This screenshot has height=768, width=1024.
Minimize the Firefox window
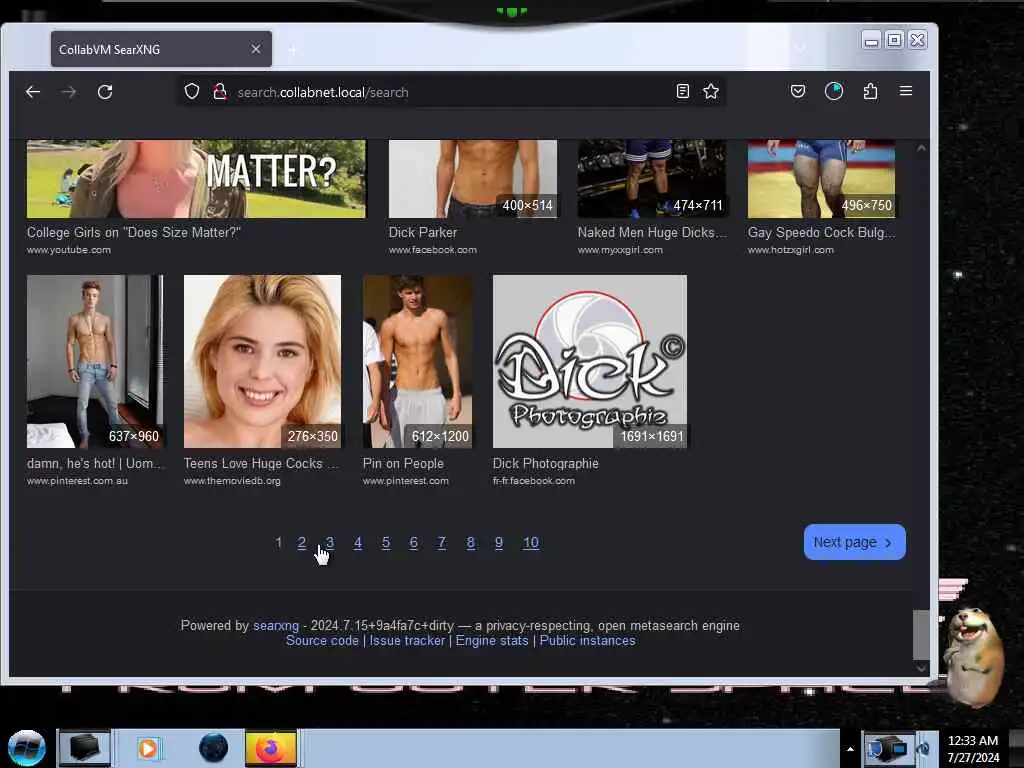click(x=871, y=40)
